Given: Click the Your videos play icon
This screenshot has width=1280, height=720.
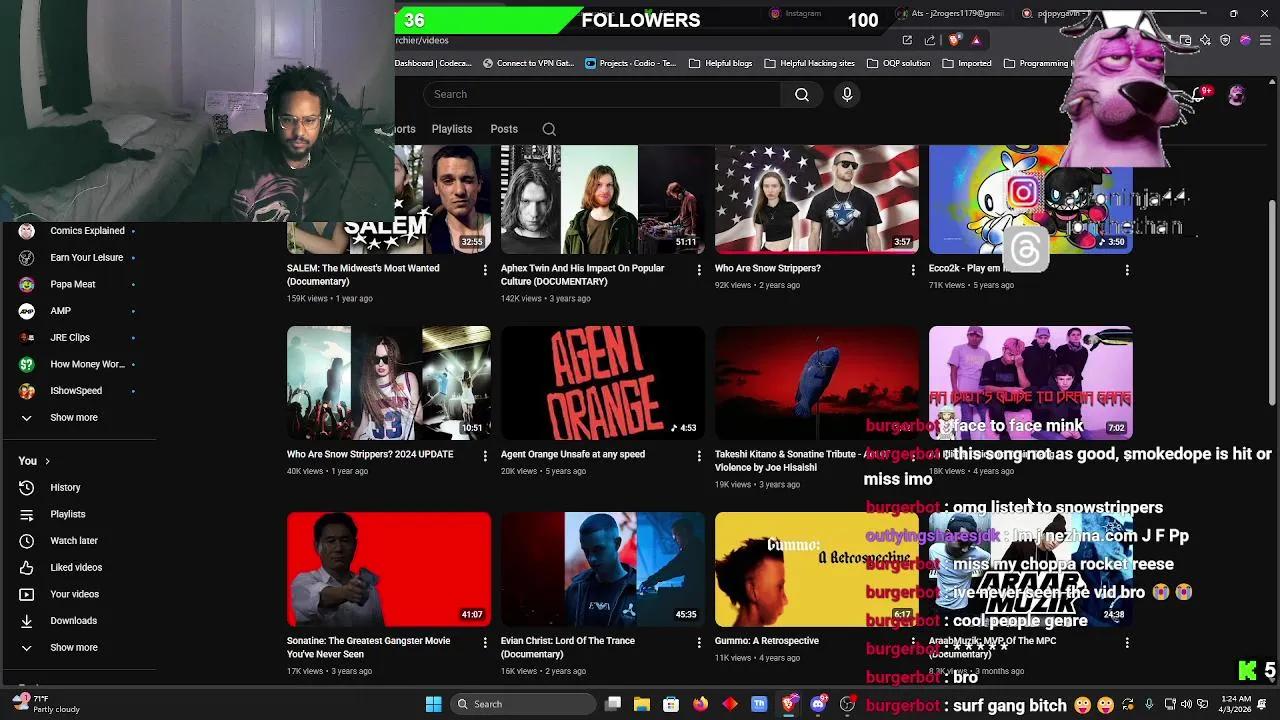Looking at the screenshot, I should pyautogui.click(x=27, y=594).
